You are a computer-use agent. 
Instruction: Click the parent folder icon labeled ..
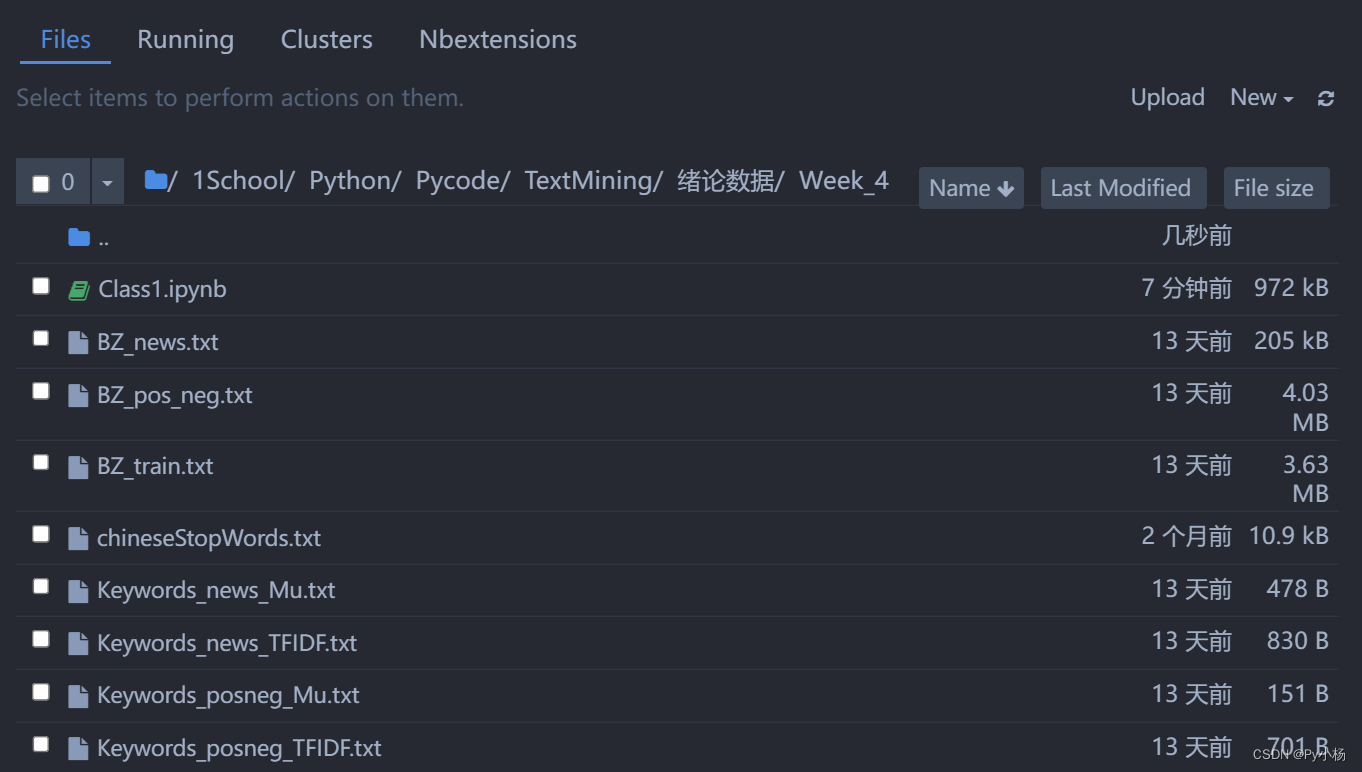pos(78,236)
